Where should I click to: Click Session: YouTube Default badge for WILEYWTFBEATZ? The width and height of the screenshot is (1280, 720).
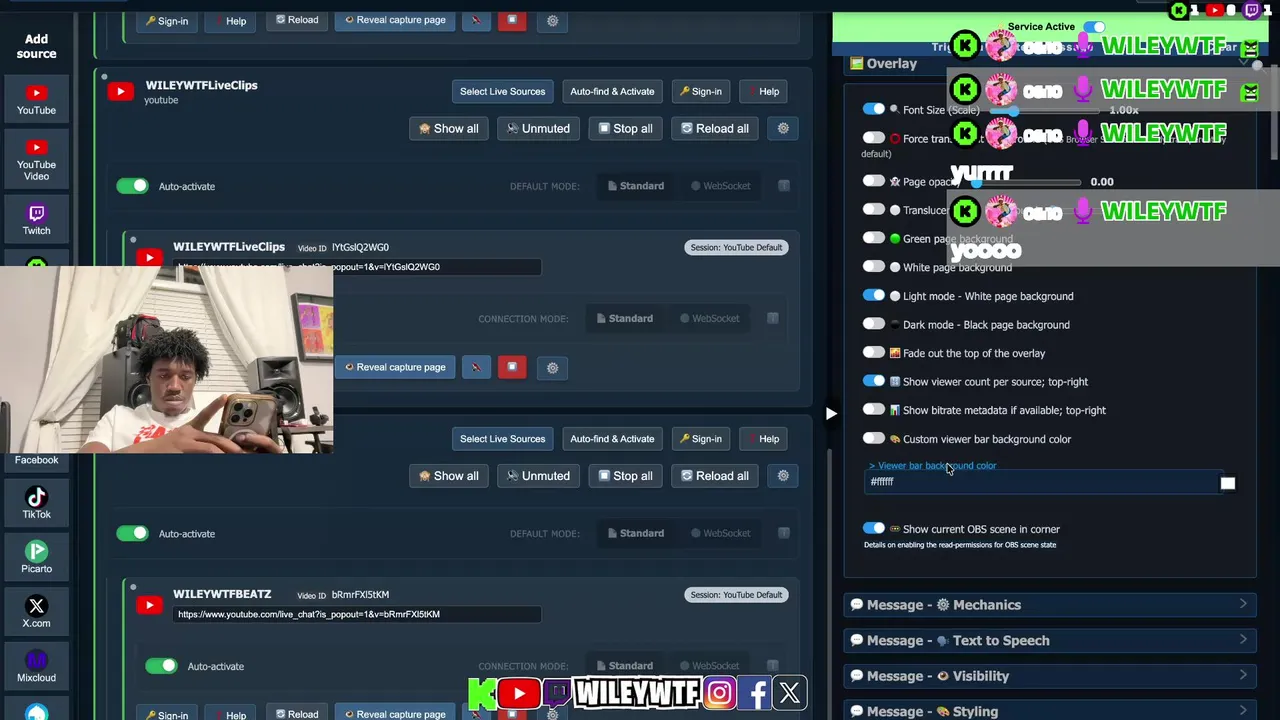click(x=736, y=595)
